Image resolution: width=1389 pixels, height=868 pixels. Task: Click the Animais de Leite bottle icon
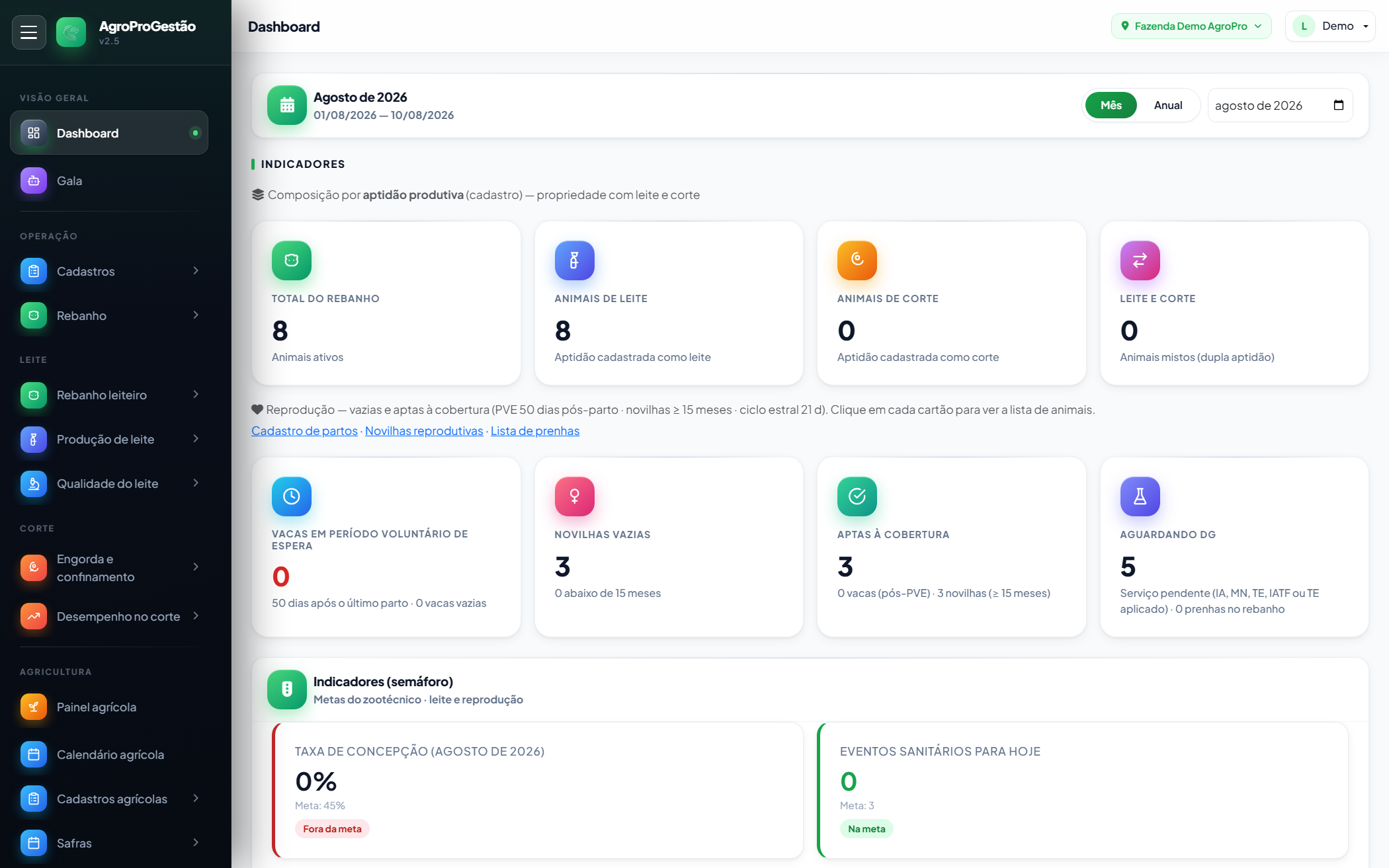click(x=574, y=260)
